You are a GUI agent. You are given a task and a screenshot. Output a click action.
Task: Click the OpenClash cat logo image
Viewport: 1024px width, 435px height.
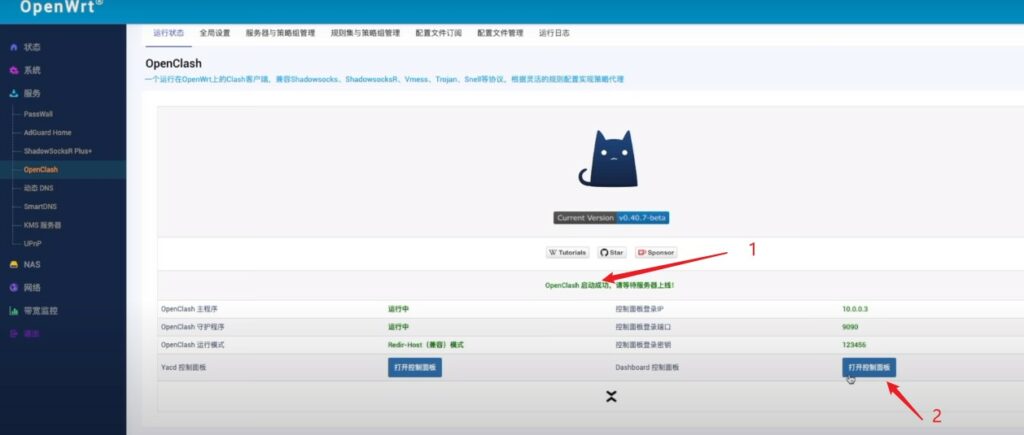(x=608, y=159)
